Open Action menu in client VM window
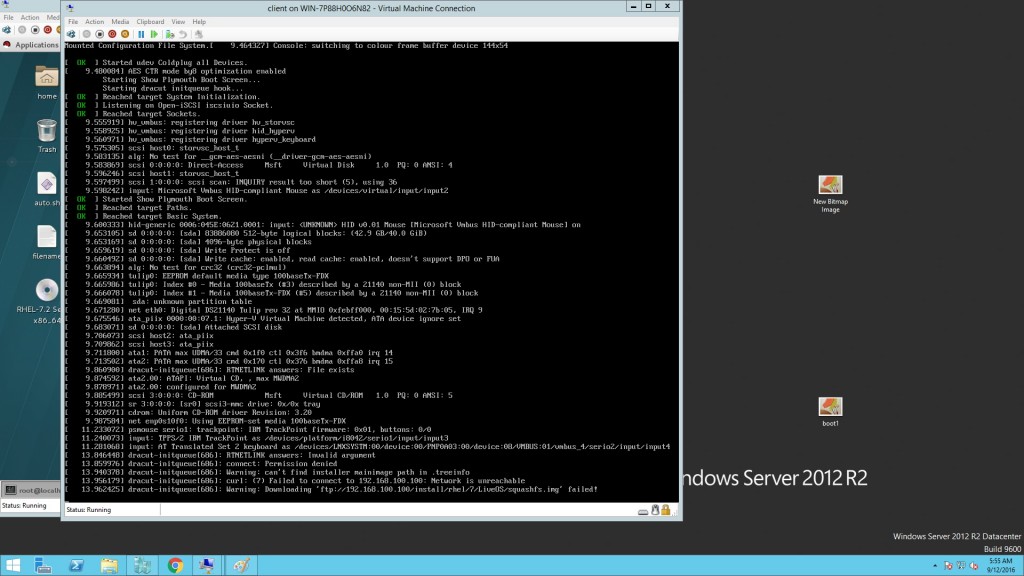The height and width of the screenshot is (576, 1024). 94,22
